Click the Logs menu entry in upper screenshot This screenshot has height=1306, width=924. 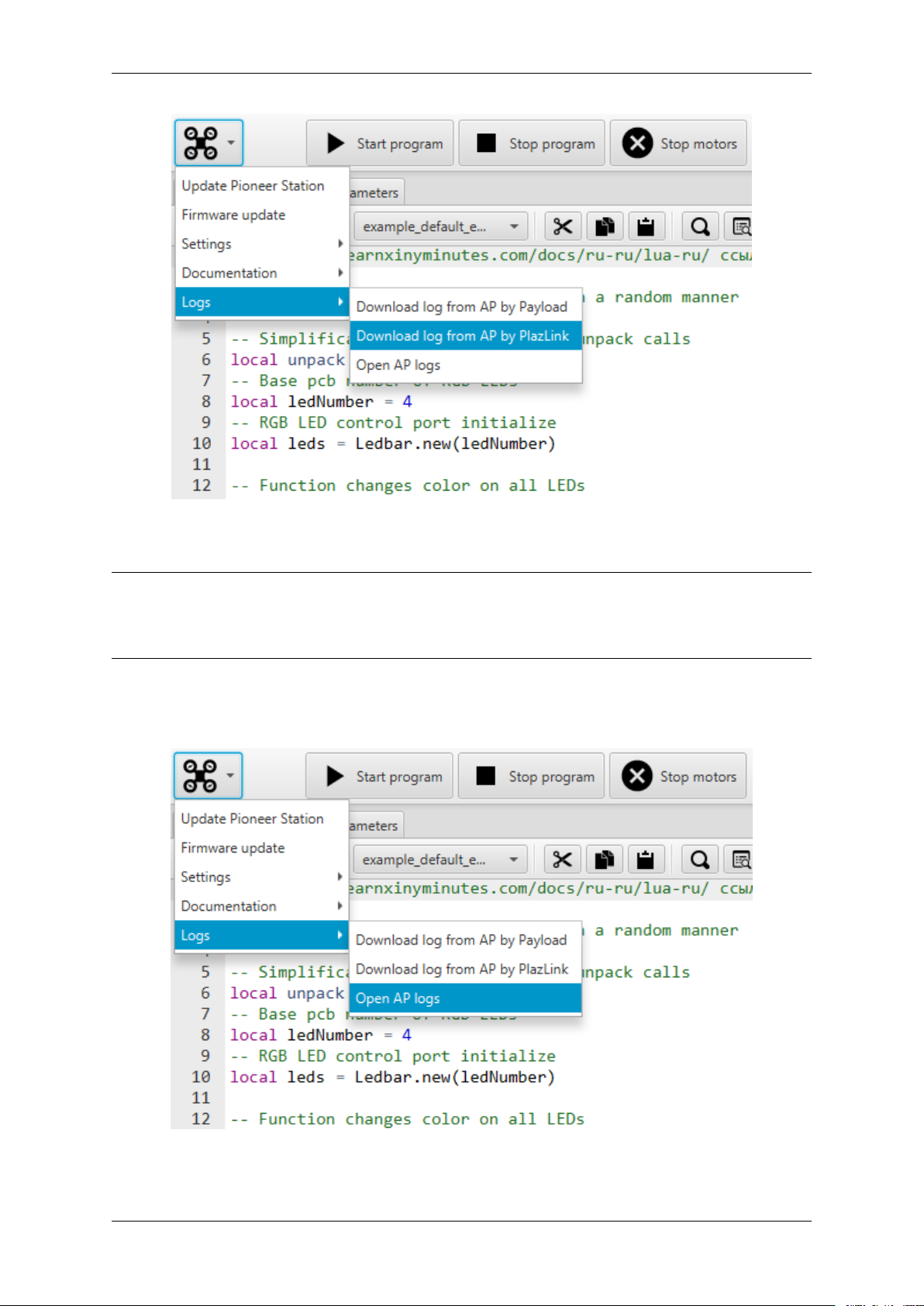[x=262, y=302]
